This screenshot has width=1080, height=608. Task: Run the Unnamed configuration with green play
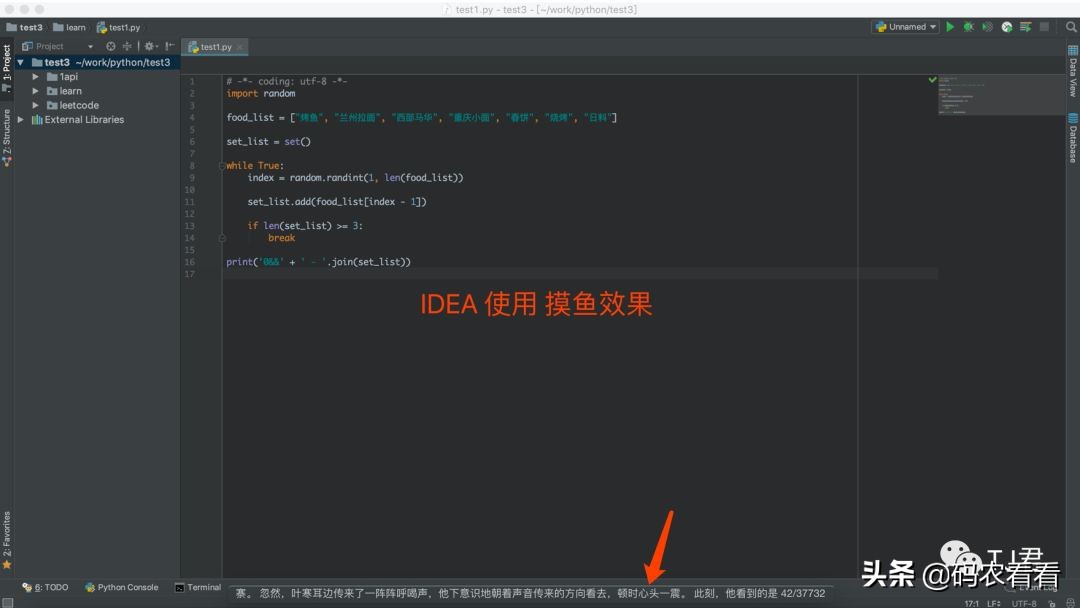tap(950, 27)
